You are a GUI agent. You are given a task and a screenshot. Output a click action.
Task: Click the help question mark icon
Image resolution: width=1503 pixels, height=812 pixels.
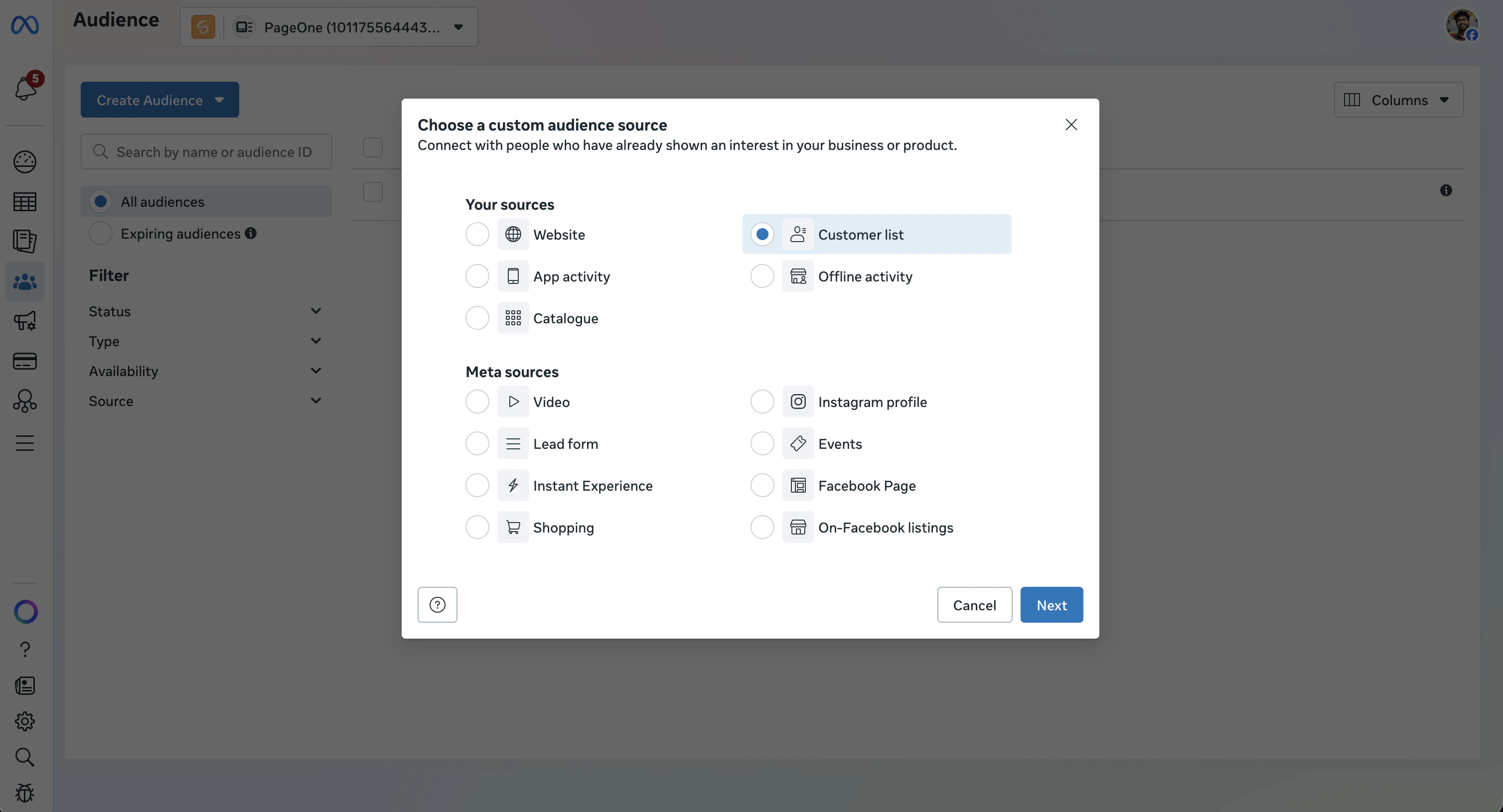click(24, 649)
